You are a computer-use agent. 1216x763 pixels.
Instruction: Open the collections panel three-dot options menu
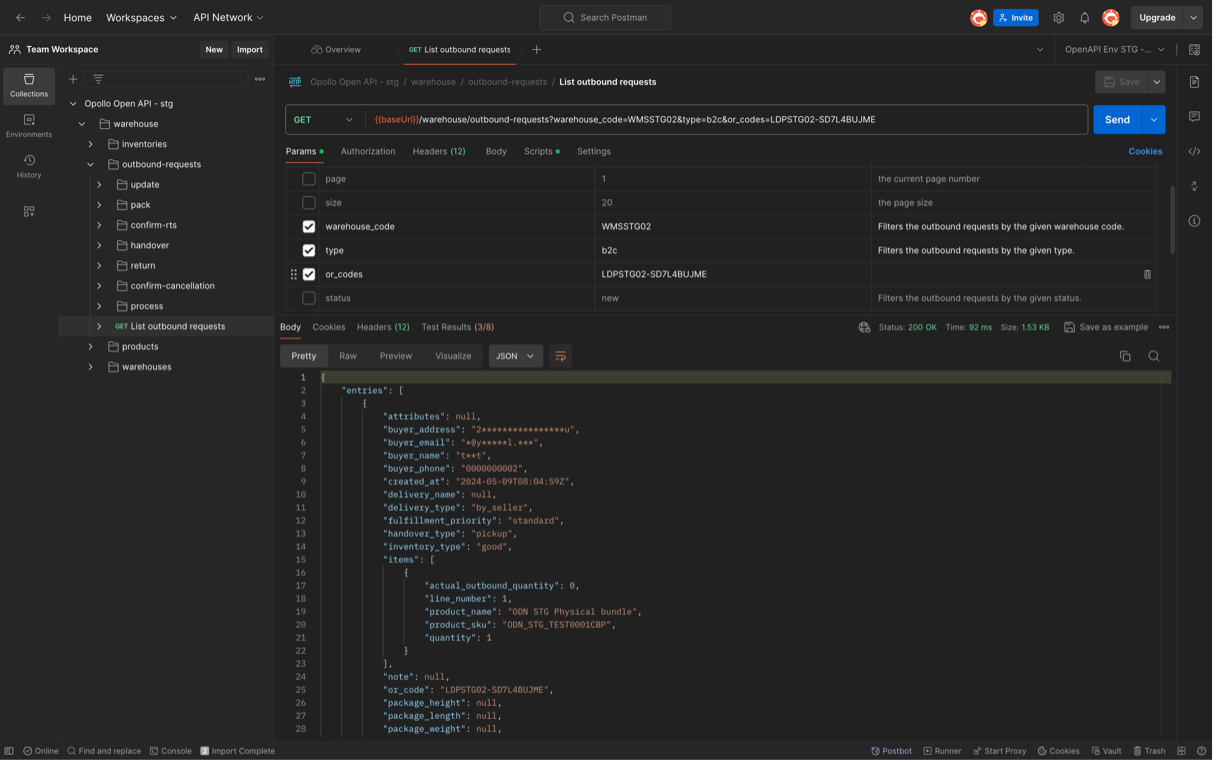pos(260,79)
